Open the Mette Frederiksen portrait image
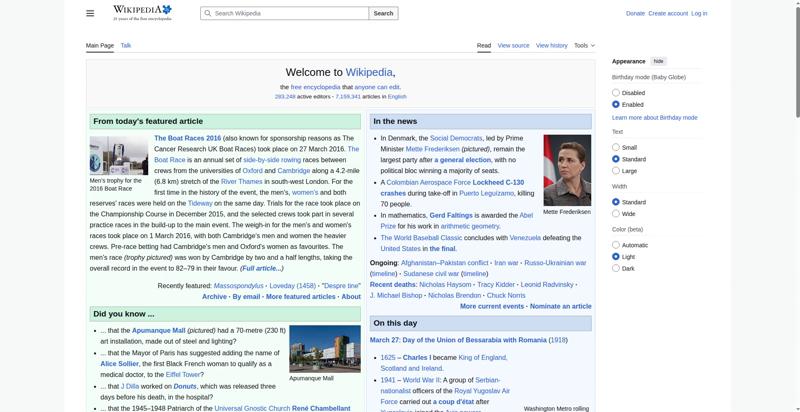800x412 pixels. click(x=567, y=170)
